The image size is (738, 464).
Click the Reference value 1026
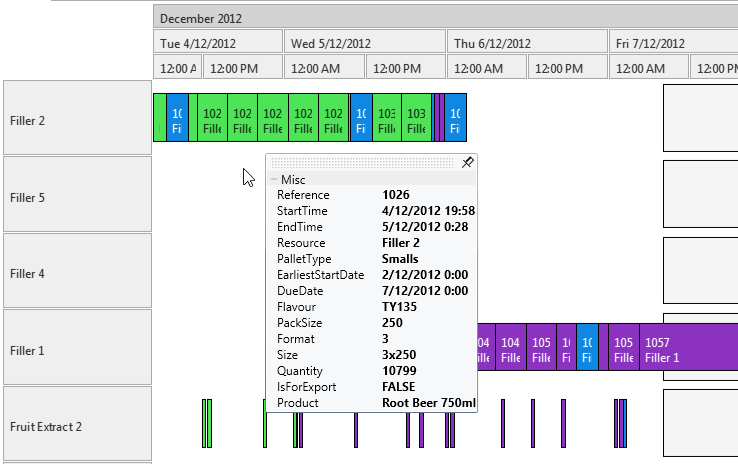click(x=395, y=195)
